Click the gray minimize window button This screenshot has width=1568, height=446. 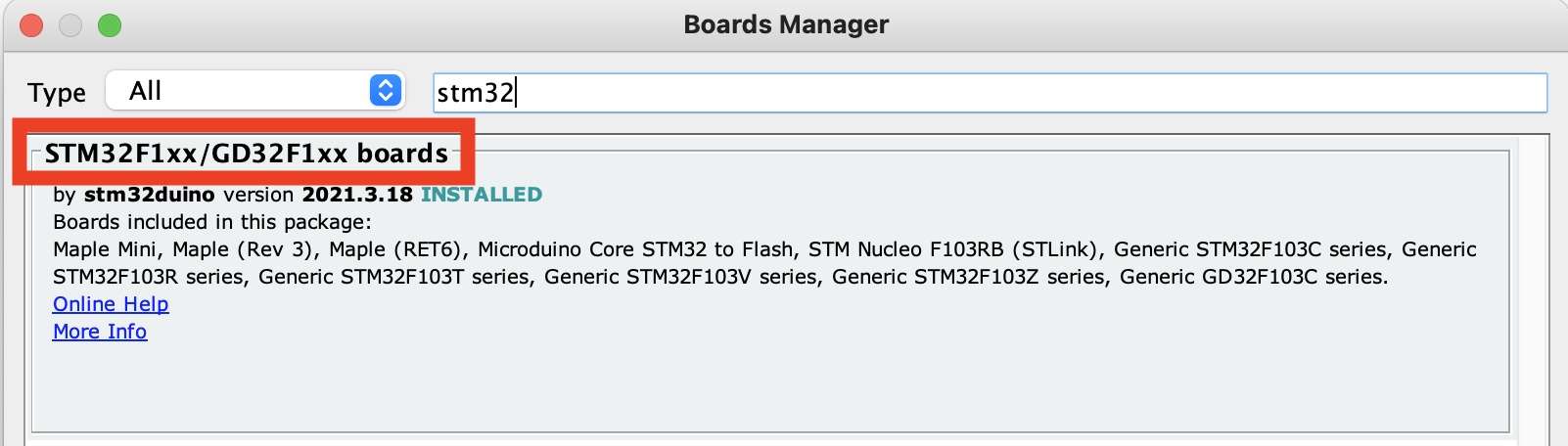point(70,25)
